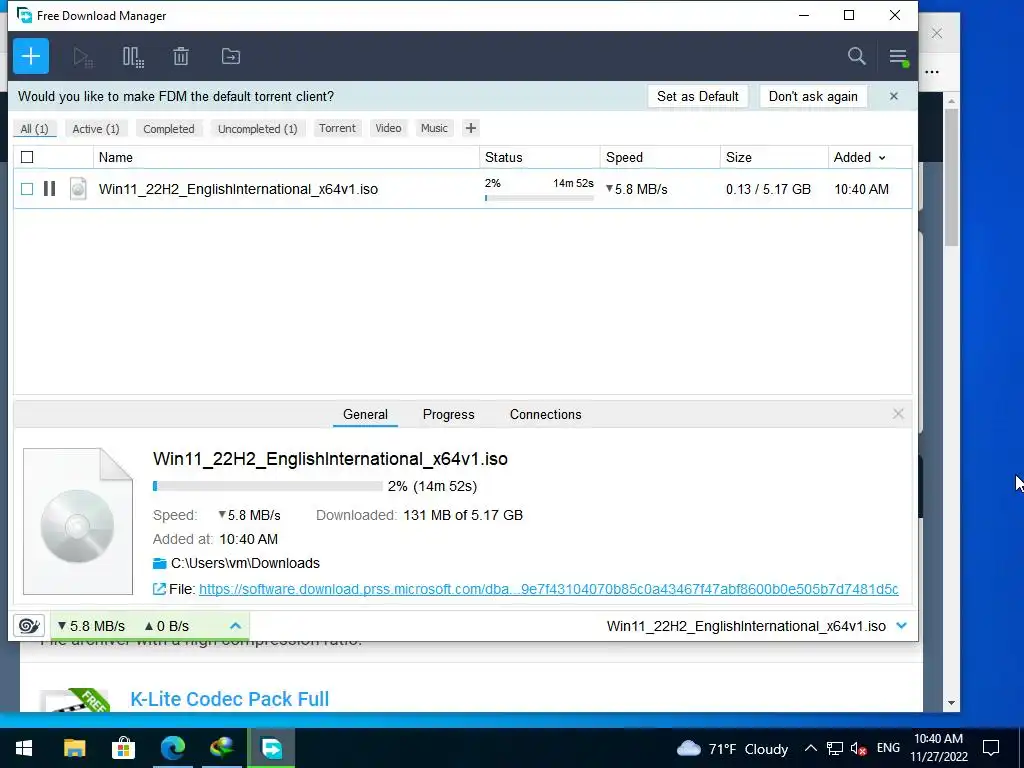
Task: Sort by Added column dropdown arrow
Action: (882, 157)
